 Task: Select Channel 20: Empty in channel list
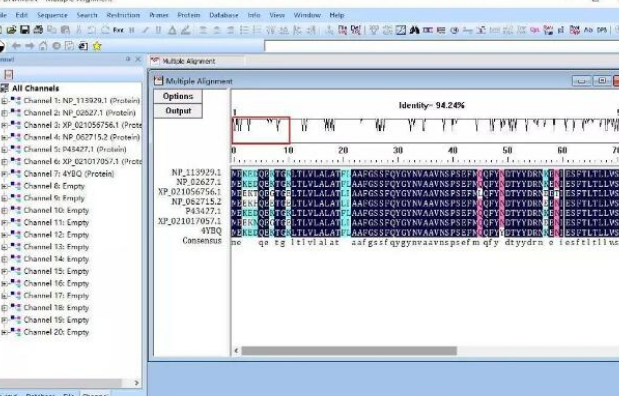coord(56,332)
